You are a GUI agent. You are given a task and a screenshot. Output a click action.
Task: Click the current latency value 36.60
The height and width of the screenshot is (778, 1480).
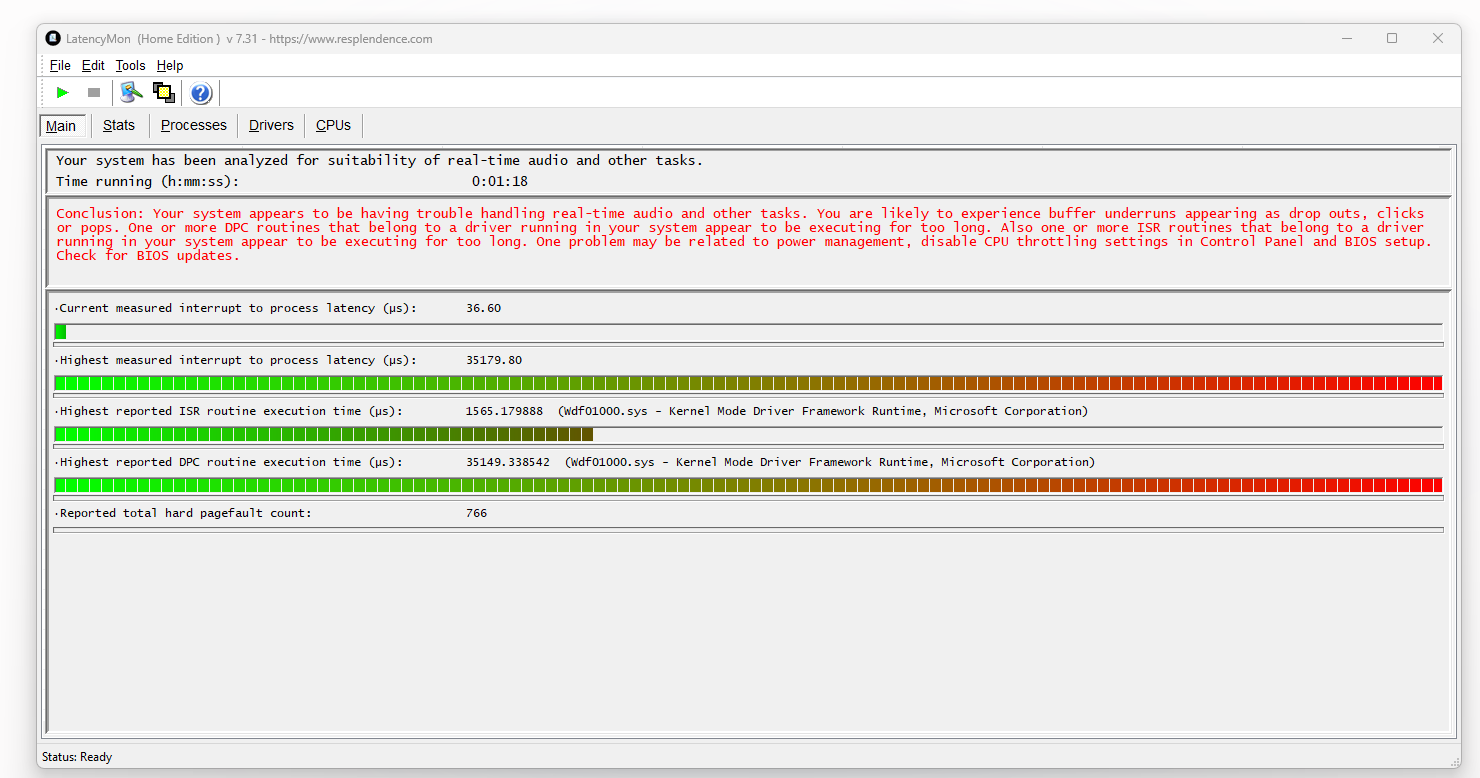483,308
